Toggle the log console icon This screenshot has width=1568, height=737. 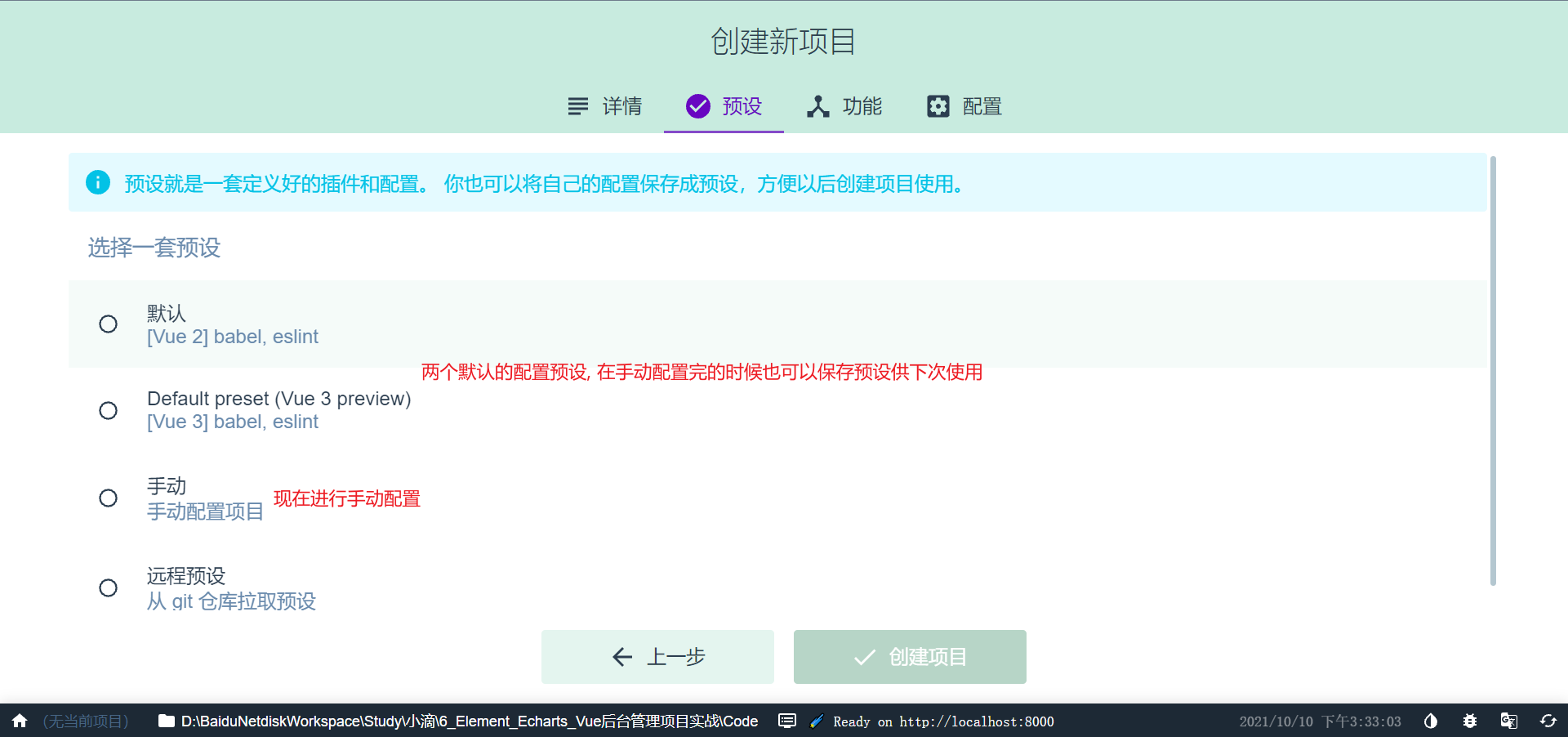click(x=787, y=721)
